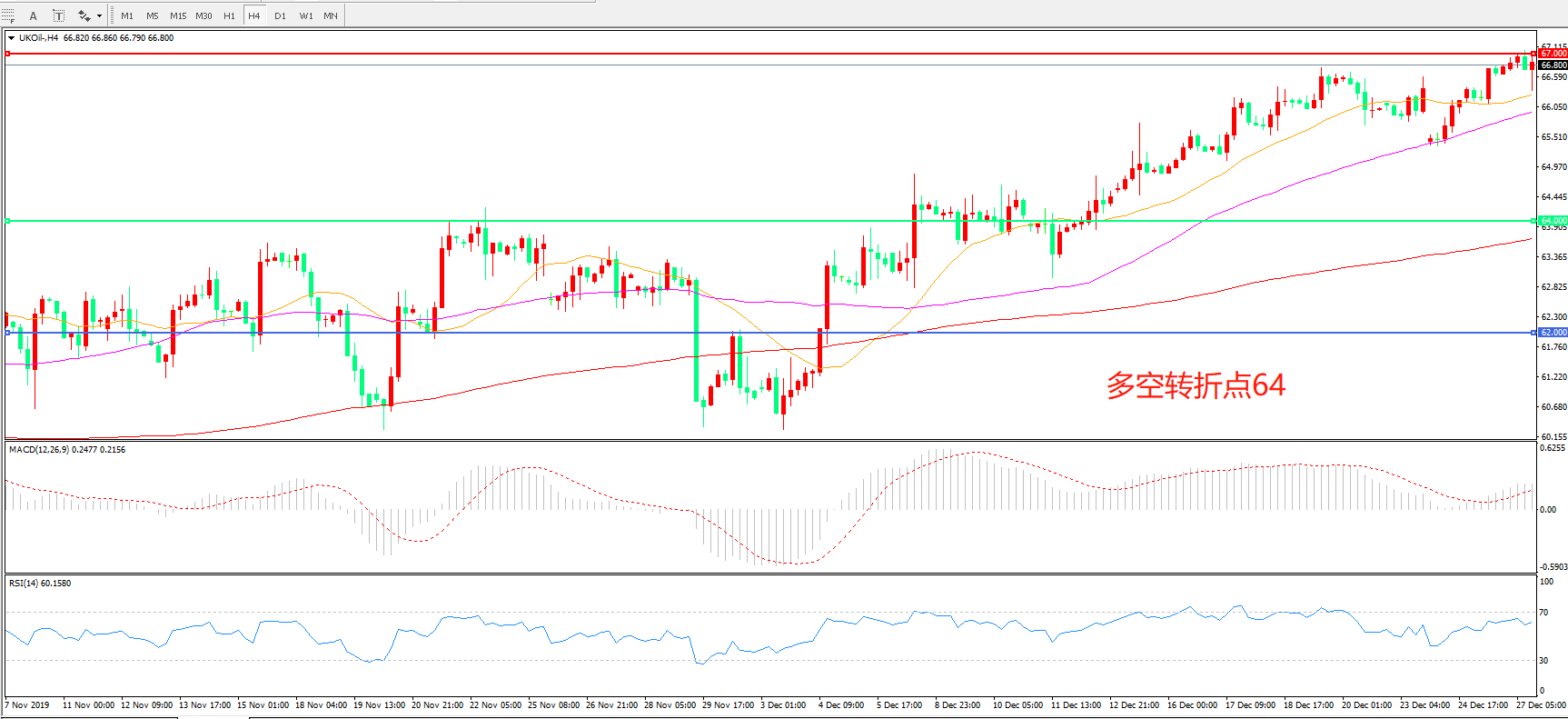The width and height of the screenshot is (1568, 719).
Task: Switch to MN monthly timeframe
Action: coord(331,15)
